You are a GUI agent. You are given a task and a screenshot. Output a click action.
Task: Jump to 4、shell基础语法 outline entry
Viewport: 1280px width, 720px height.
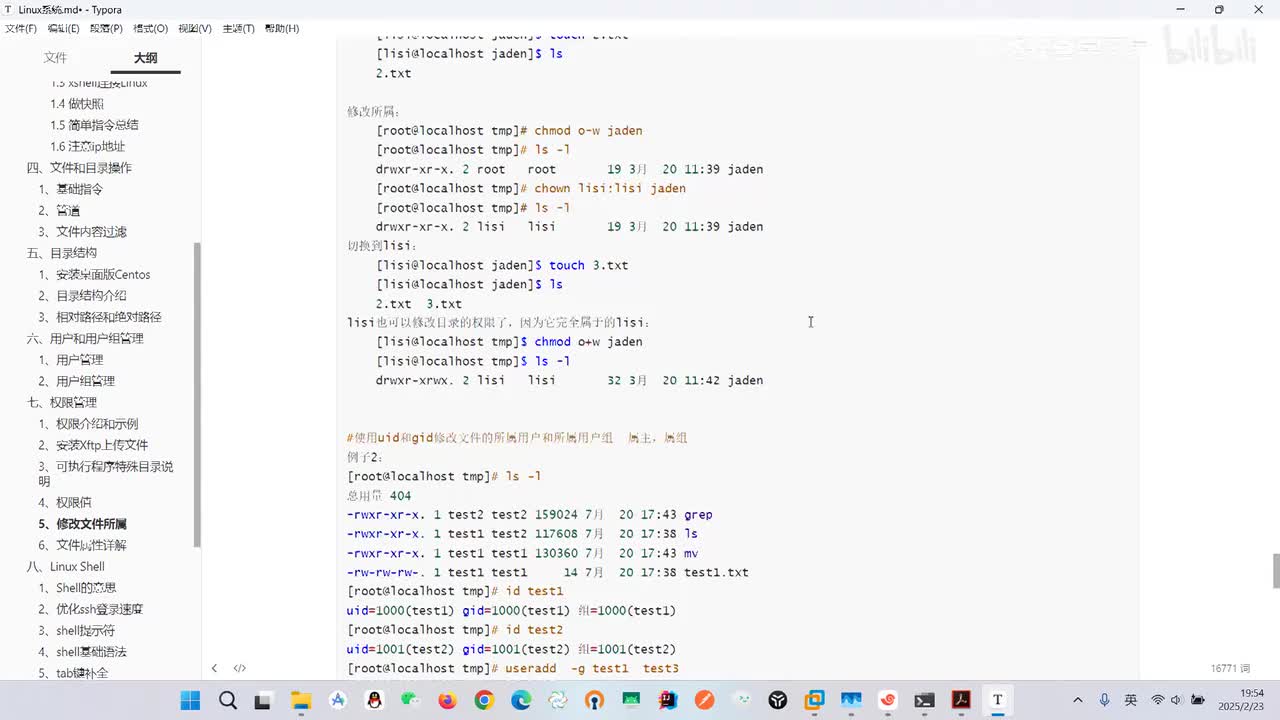tap(83, 652)
